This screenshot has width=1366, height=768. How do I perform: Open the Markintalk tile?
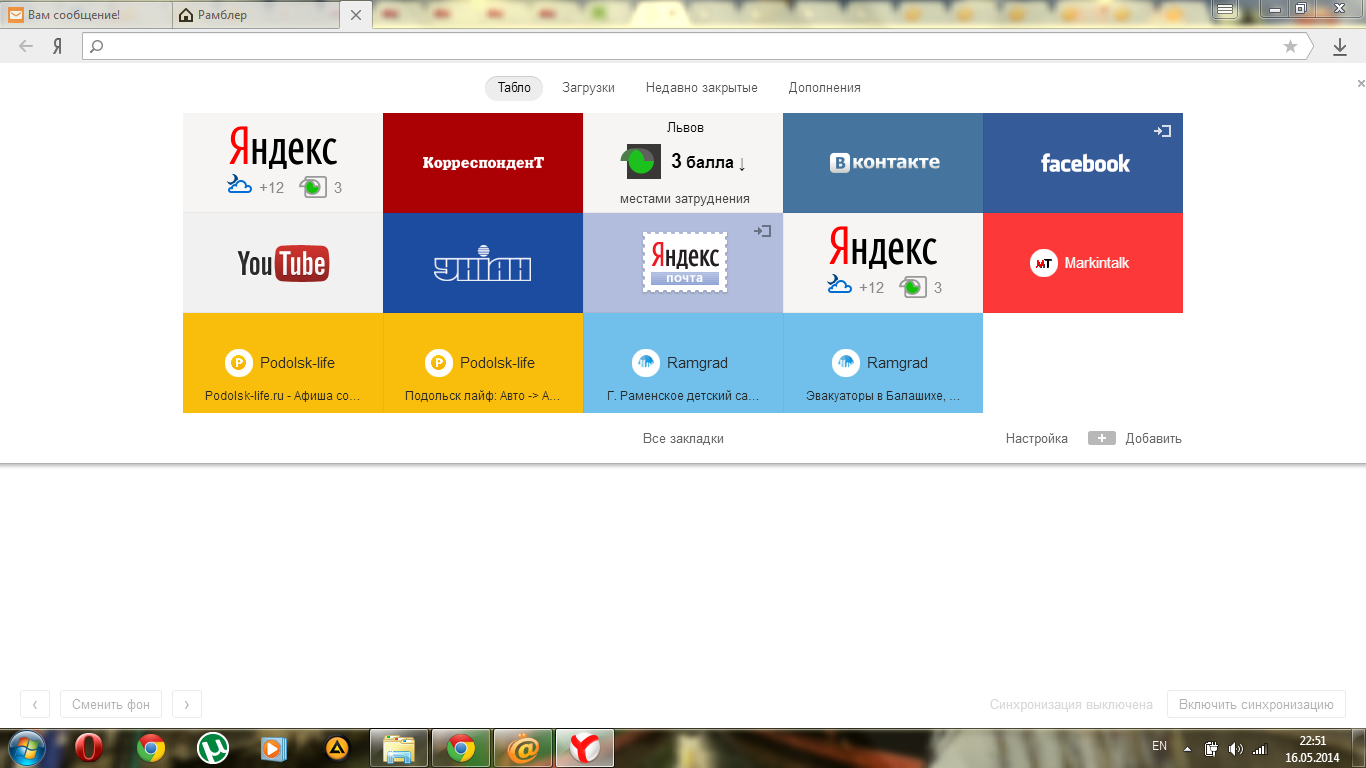pyautogui.click(x=1083, y=263)
